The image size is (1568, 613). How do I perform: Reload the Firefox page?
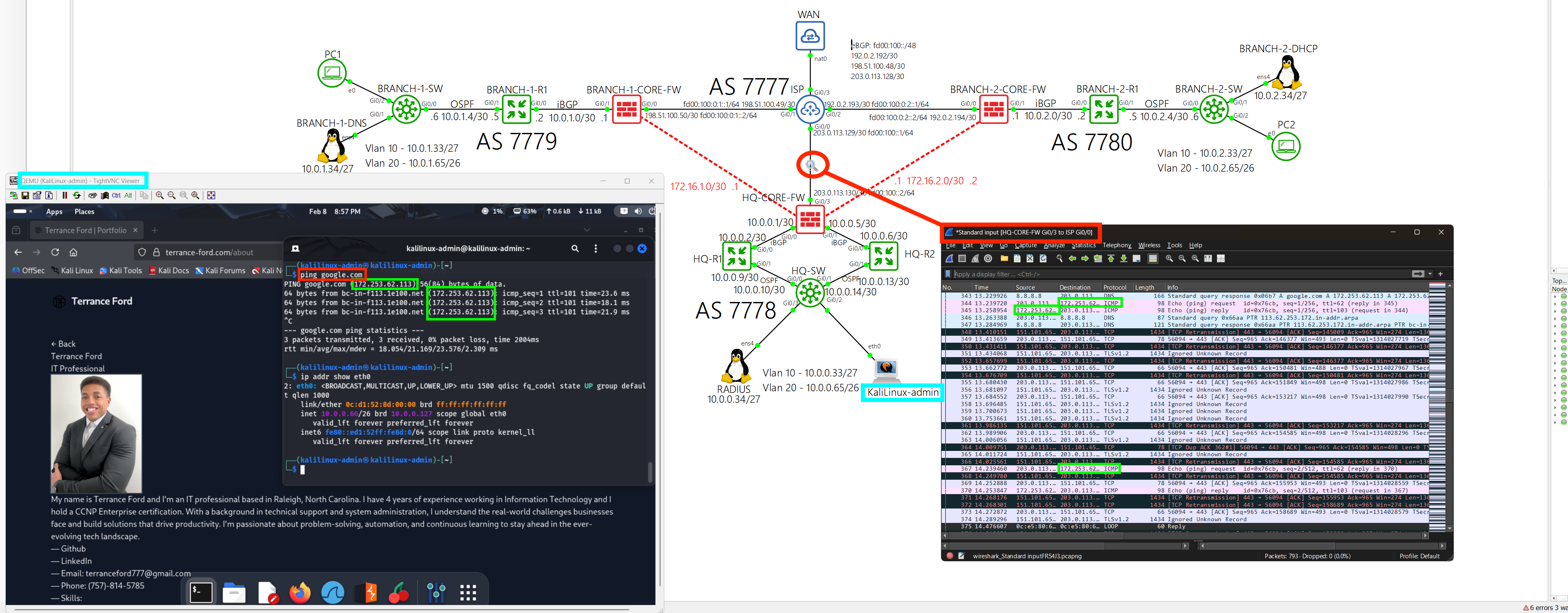point(56,252)
